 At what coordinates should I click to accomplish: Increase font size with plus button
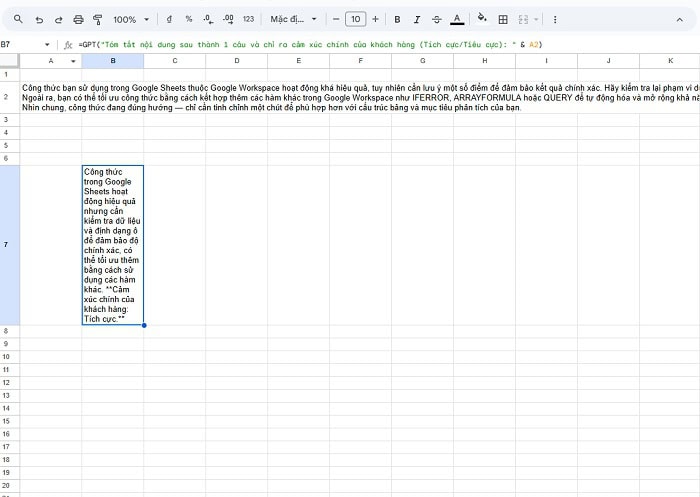pyautogui.click(x=376, y=19)
